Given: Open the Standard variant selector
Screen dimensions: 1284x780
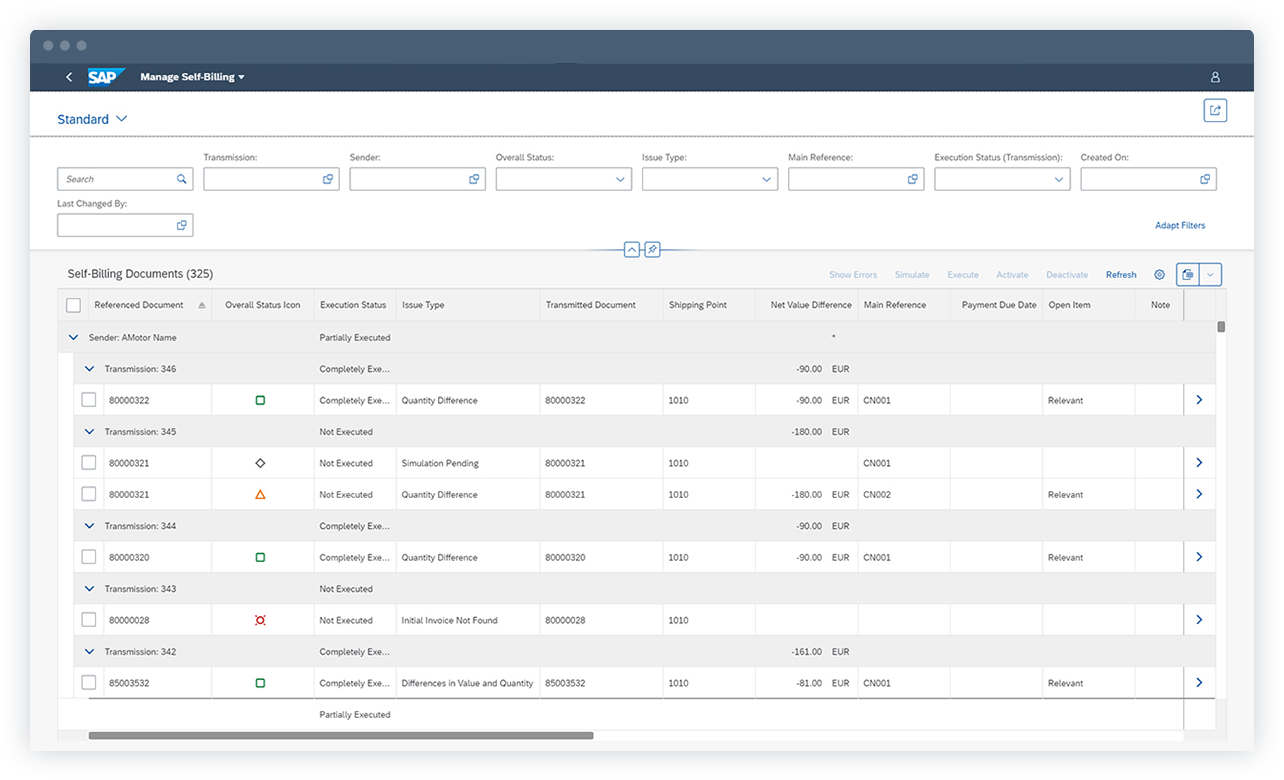Looking at the screenshot, I should [x=92, y=118].
